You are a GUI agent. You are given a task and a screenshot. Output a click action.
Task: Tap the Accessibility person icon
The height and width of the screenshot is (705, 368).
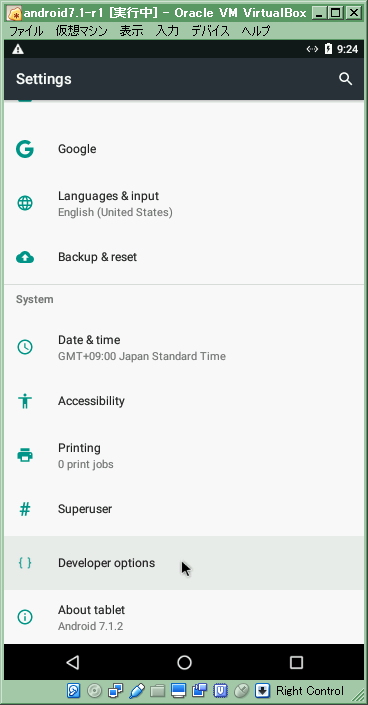click(x=25, y=401)
